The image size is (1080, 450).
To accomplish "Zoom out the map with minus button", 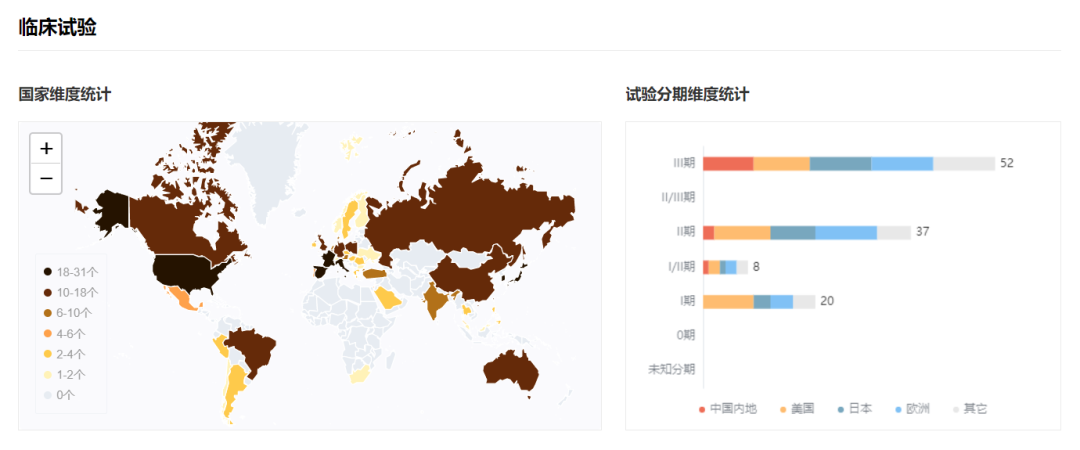I will pyautogui.click(x=46, y=178).
